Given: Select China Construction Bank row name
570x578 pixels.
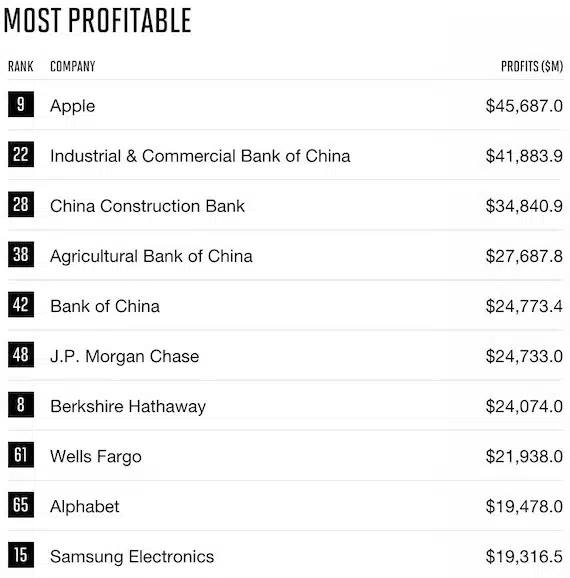Looking at the screenshot, I should pos(147,206).
